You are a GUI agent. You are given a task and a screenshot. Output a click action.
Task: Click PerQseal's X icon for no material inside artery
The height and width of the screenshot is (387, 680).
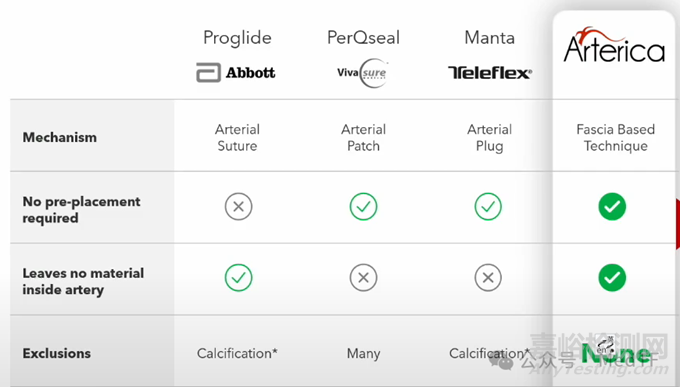click(x=363, y=278)
